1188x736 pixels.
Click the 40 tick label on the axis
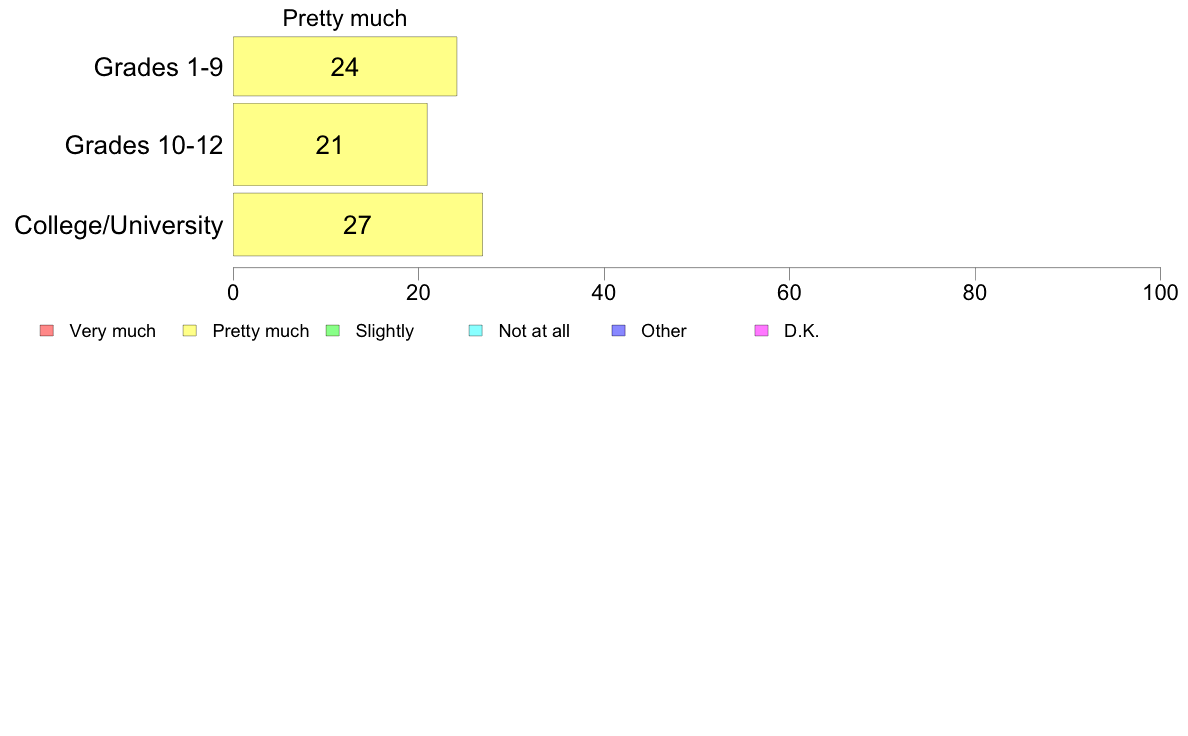[604, 292]
